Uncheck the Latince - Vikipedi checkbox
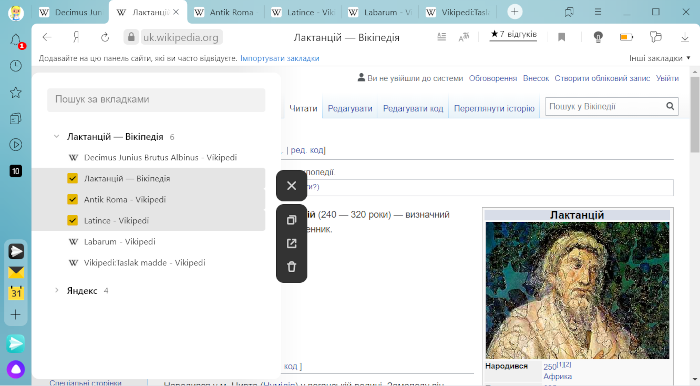This screenshot has height=386, width=700. pos(72,220)
